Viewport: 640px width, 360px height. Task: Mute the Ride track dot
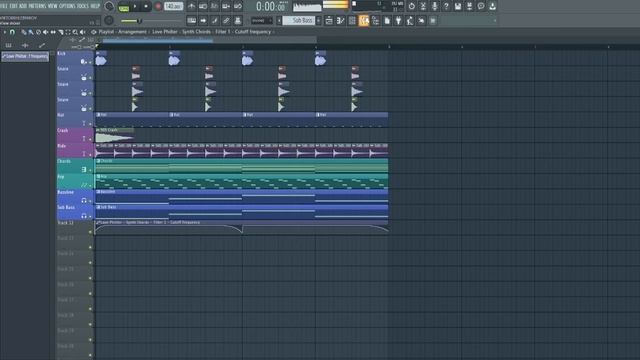tap(90, 154)
